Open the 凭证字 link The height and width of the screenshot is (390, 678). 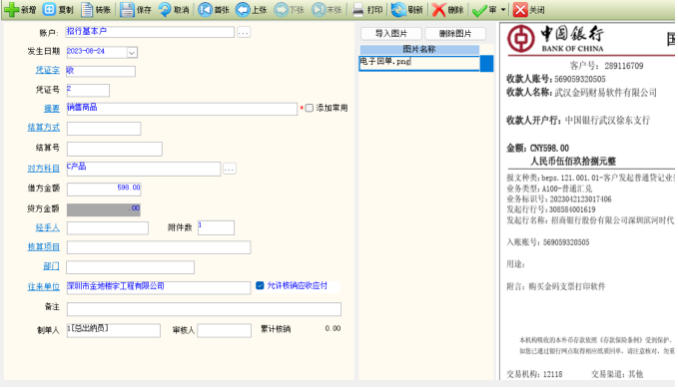(48, 70)
